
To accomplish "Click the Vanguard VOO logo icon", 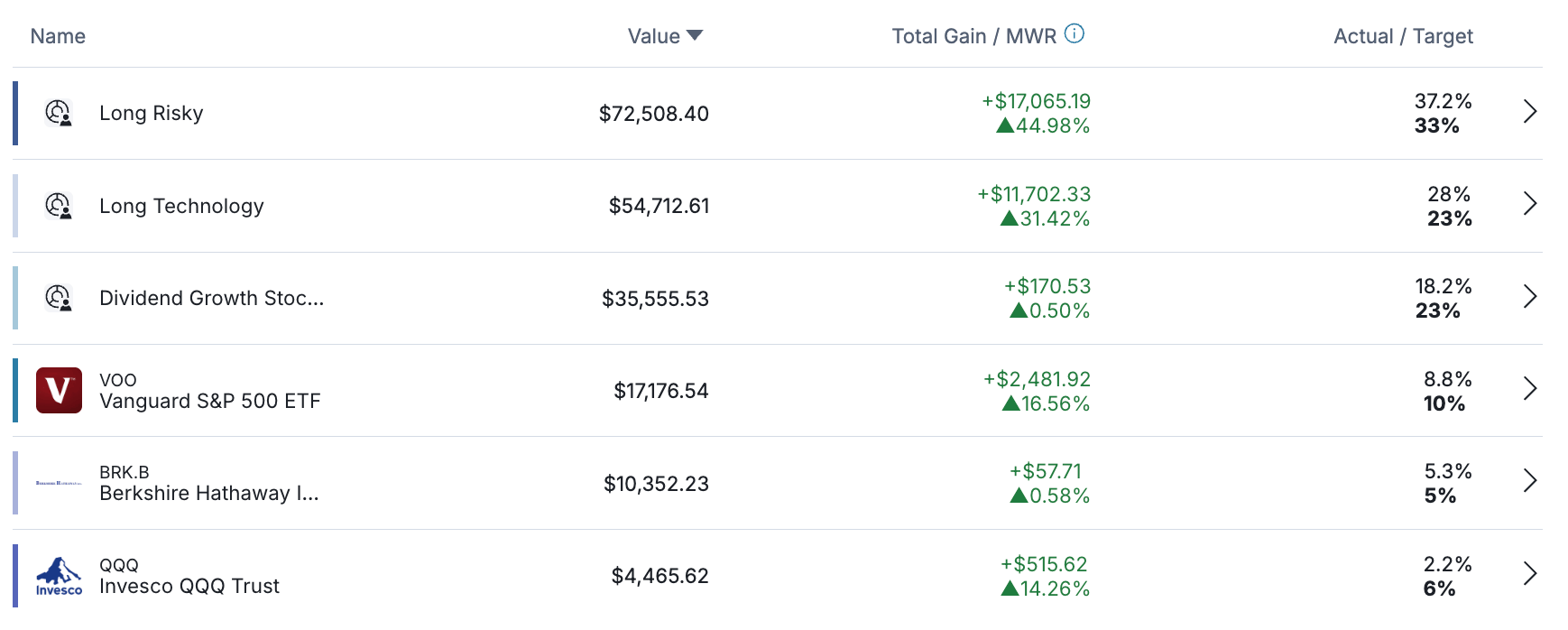I will [59, 390].
